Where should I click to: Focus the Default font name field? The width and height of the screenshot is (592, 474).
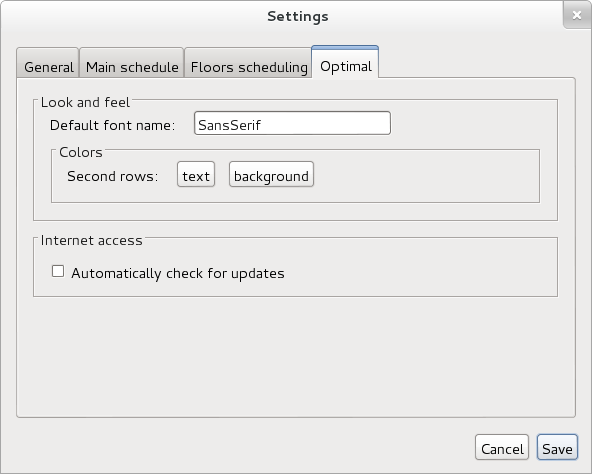click(x=292, y=123)
